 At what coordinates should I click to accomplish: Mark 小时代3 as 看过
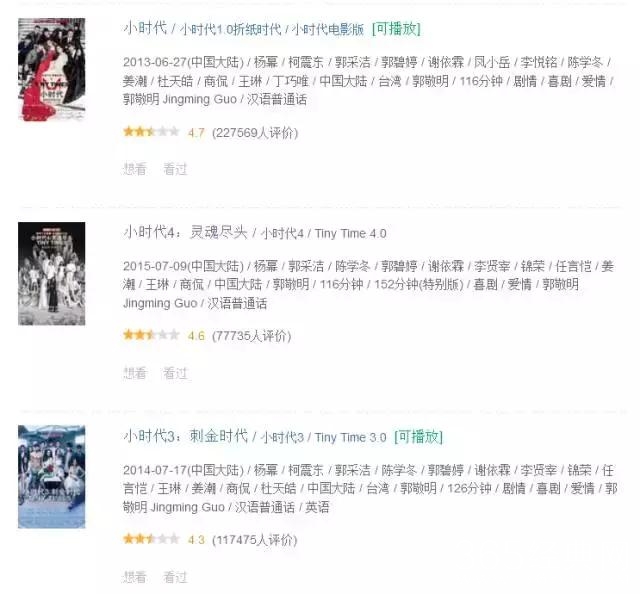coord(175,576)
